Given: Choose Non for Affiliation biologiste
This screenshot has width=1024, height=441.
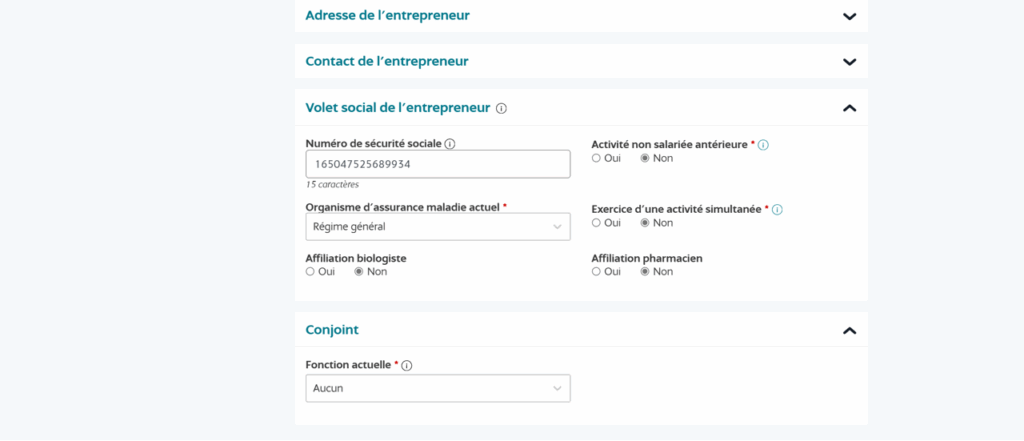Looking at the screenshot, I should 359,271.
